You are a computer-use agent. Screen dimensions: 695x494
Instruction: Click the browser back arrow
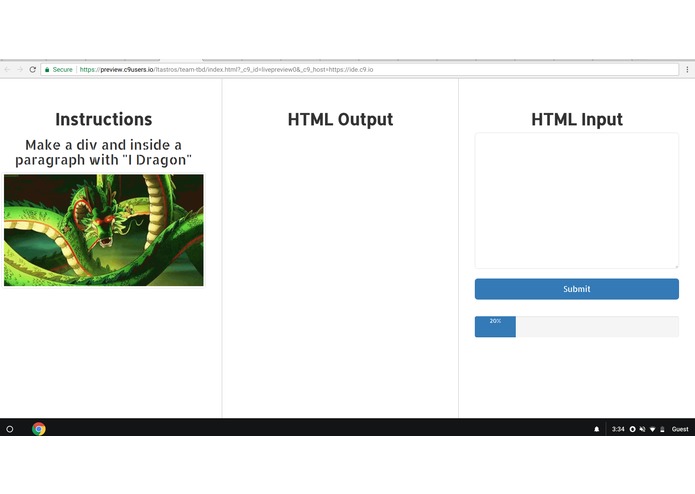[x=7, y=70]
